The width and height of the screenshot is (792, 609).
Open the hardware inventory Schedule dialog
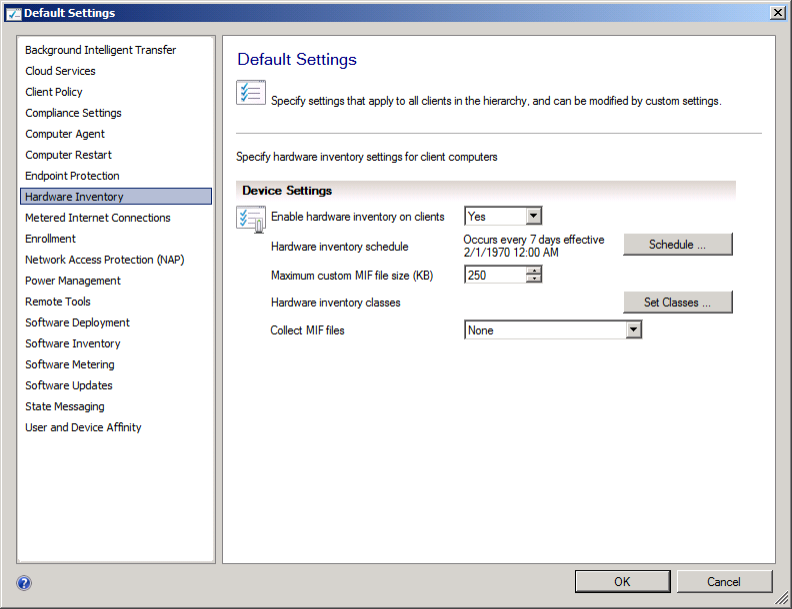coord(677,245)
